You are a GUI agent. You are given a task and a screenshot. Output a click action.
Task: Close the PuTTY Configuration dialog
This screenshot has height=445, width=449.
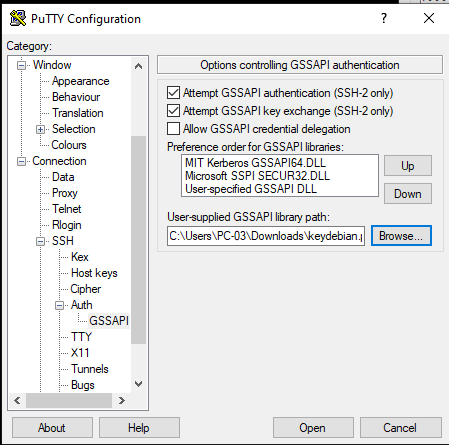(429, 18)
